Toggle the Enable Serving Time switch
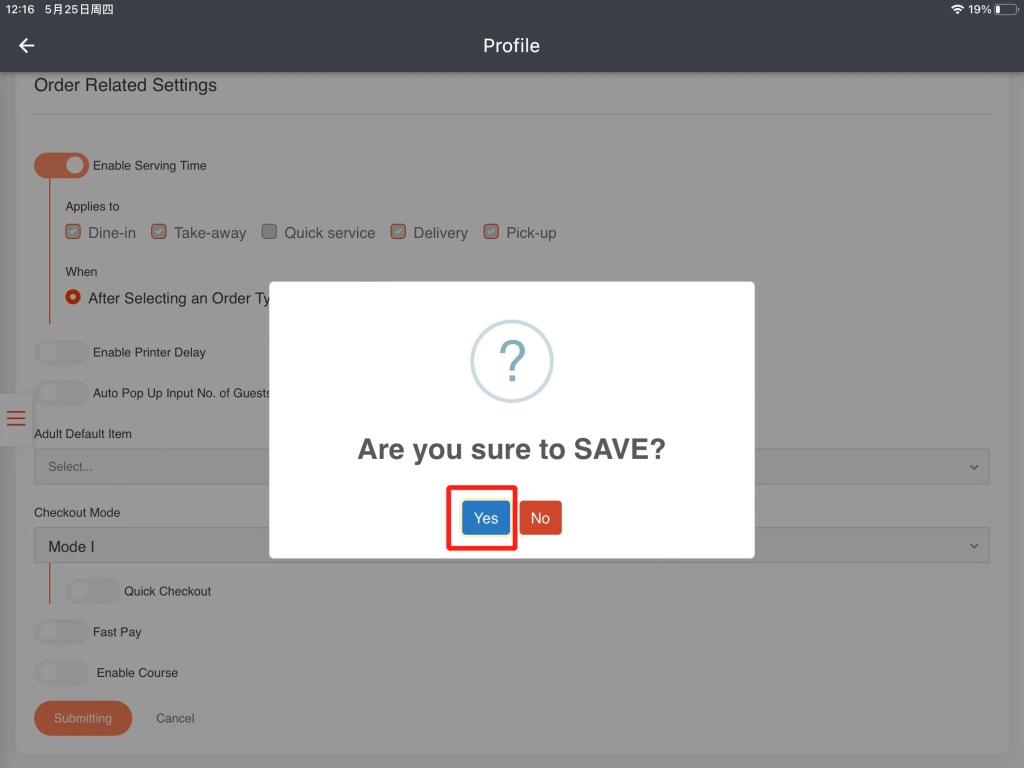This screenshot has height=768, width=1024. pos(62,166)
